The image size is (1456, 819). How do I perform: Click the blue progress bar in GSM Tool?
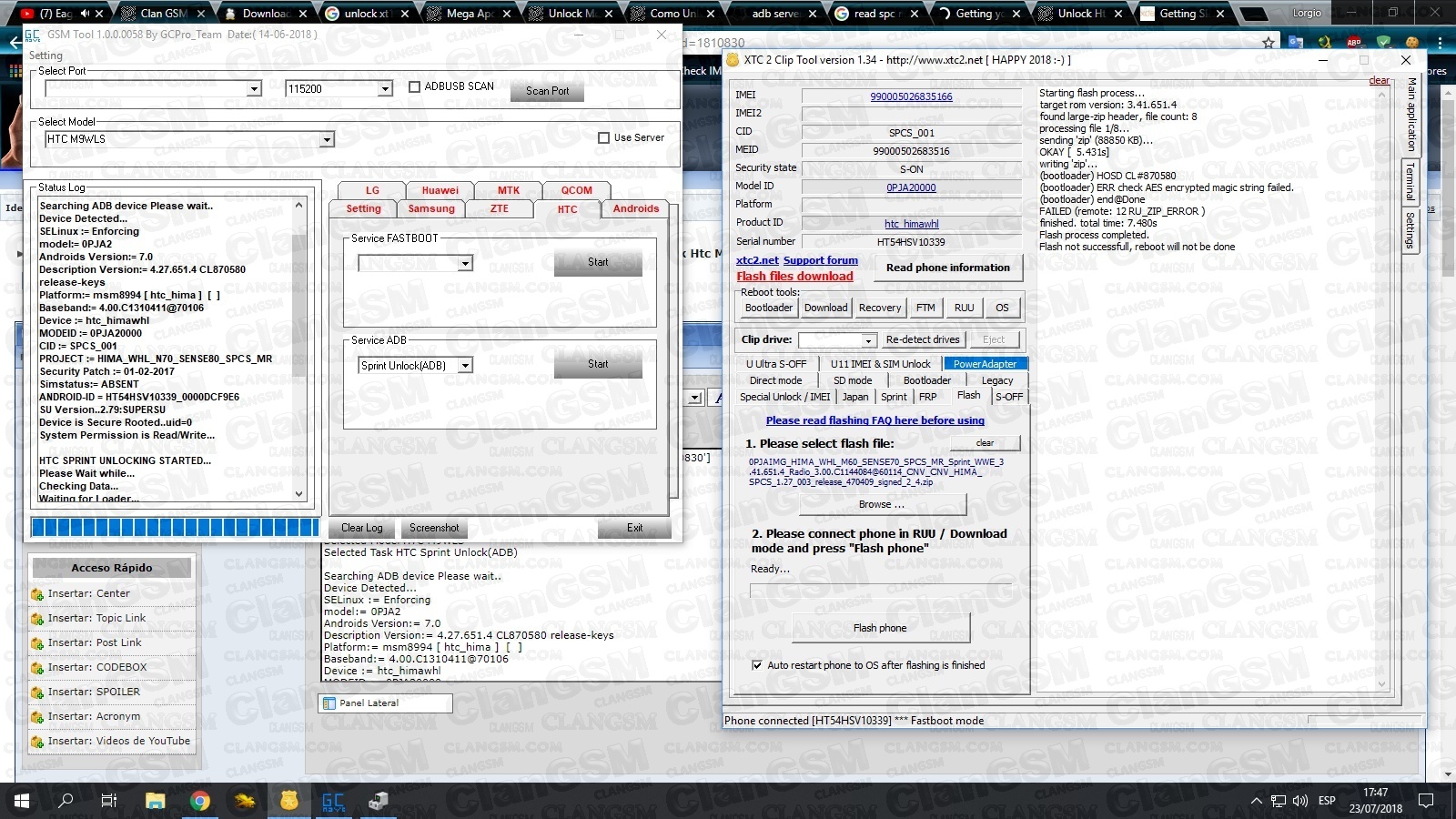click(176, 528)
